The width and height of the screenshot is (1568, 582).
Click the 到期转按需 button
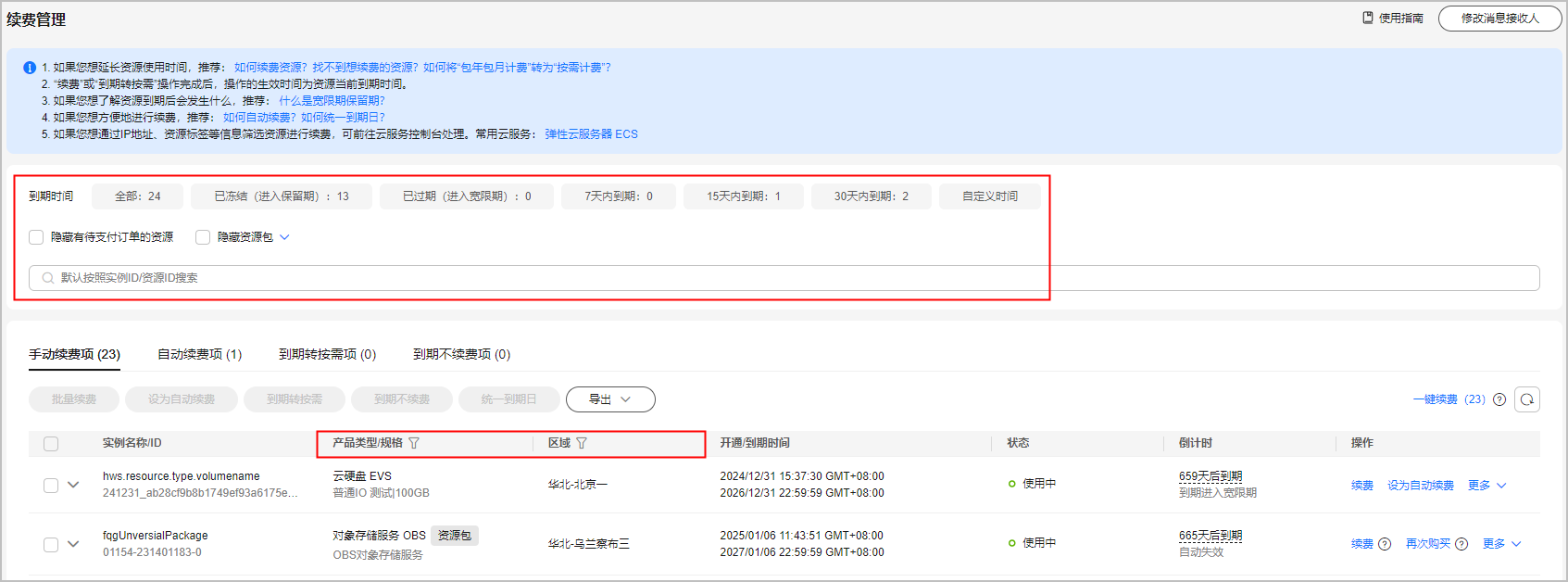(x=295, y=399)
